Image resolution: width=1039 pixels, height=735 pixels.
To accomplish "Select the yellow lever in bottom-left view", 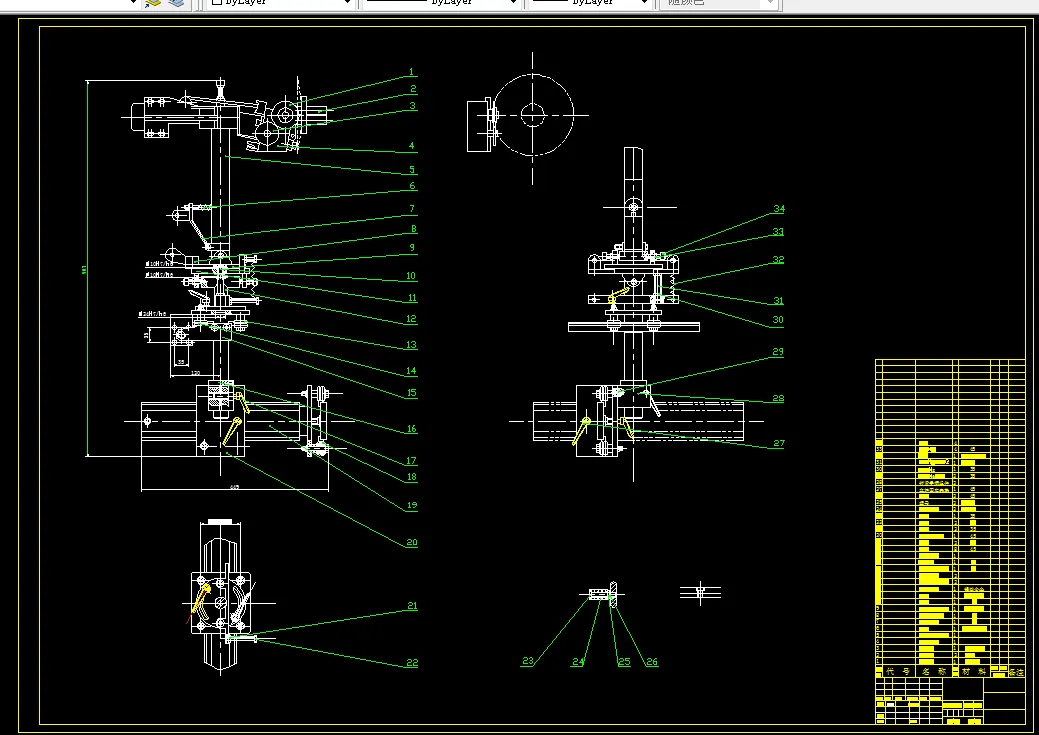I will (201, 598).
